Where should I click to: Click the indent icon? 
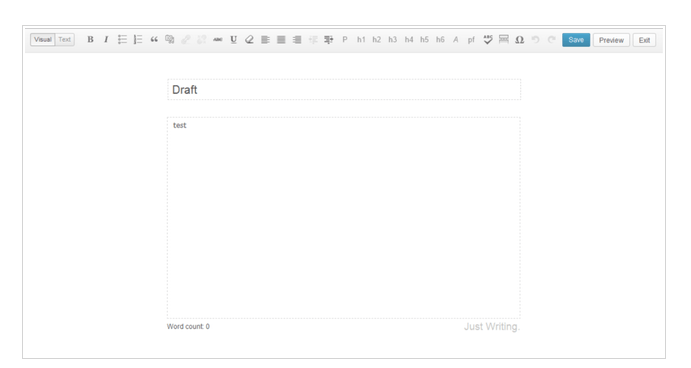pyautogui.click(x=329, y=40)
